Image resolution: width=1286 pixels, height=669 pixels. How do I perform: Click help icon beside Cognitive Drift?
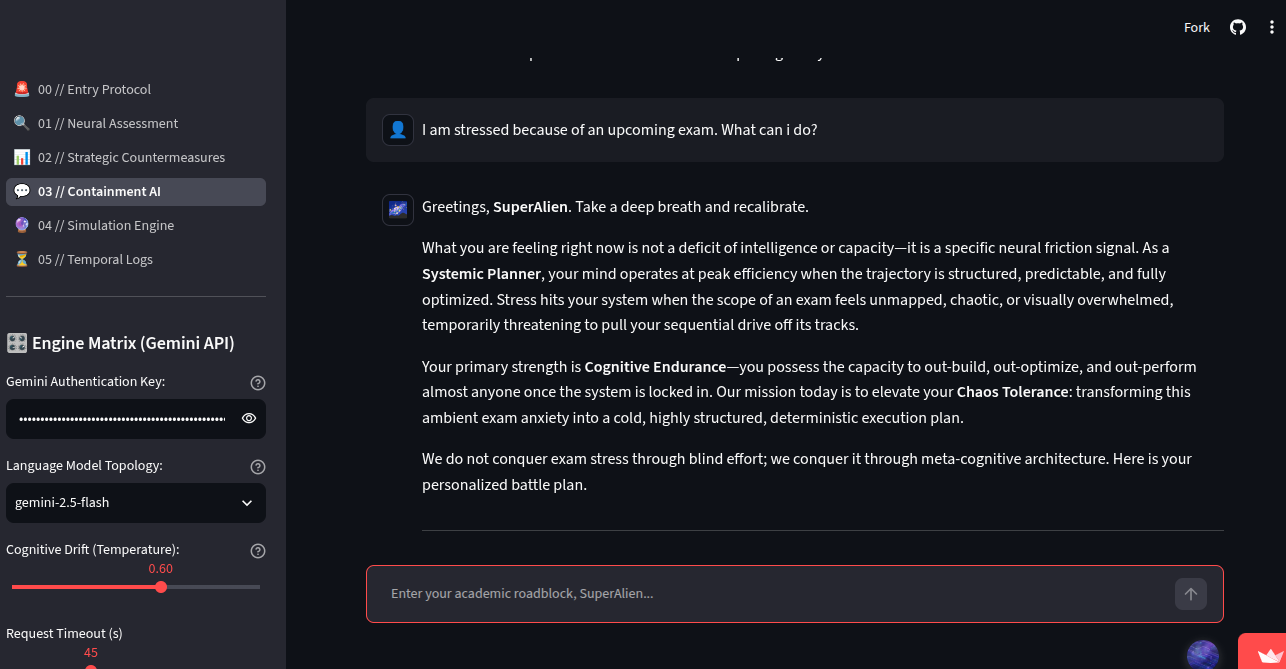[258, 550]
